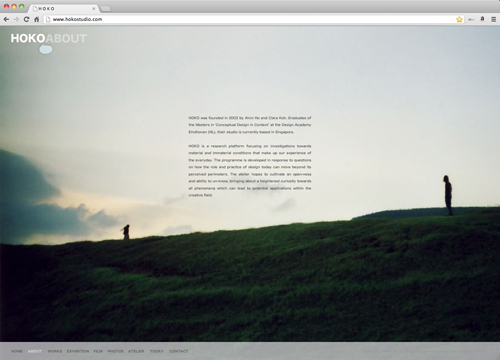Viewport: 500px width, 360px height.
Task: Open a new tab with the blank tab button
Action: 106,9
